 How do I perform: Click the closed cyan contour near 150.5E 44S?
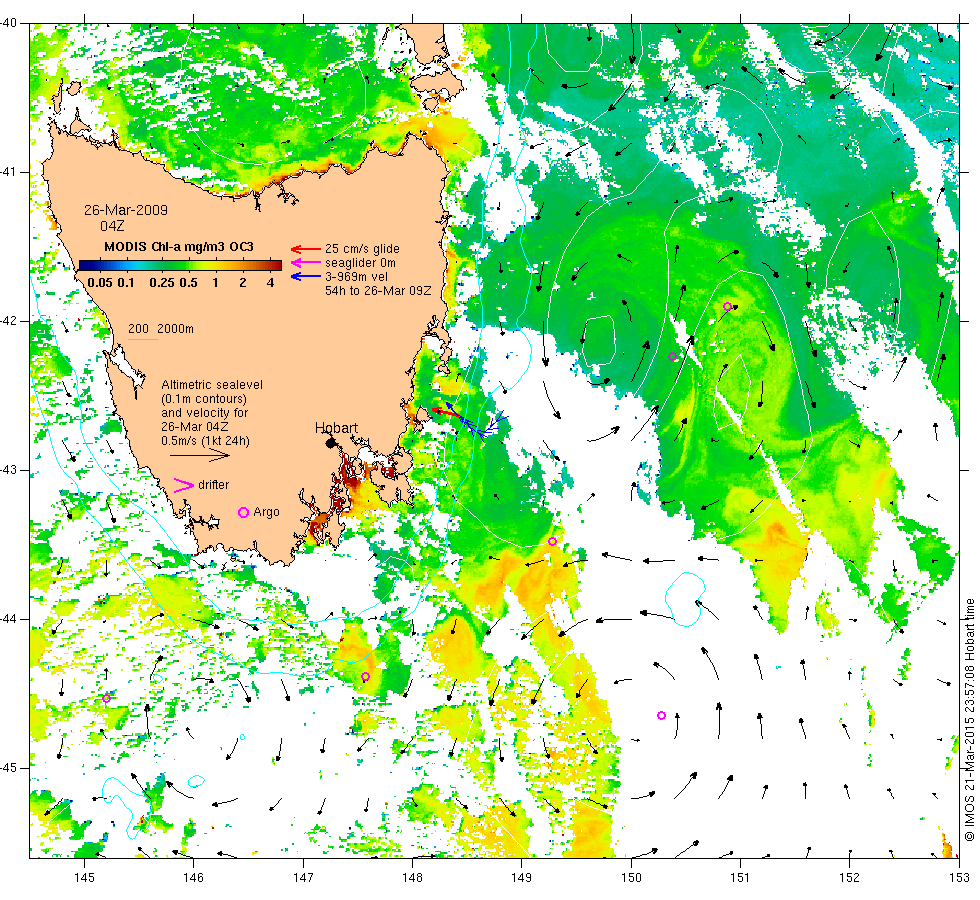pos(686,599)
